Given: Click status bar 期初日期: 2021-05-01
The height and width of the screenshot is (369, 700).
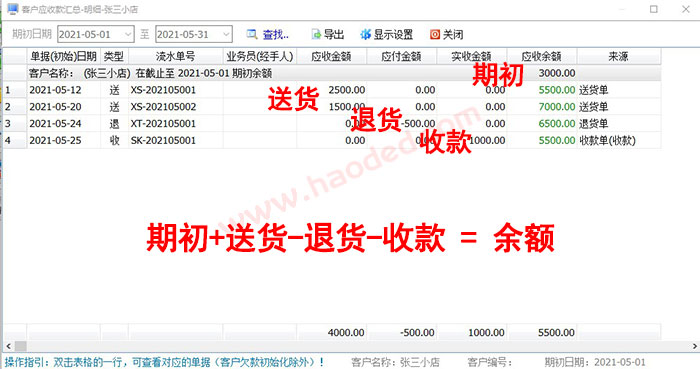Looking at the screenshot, I should point(595,362).
